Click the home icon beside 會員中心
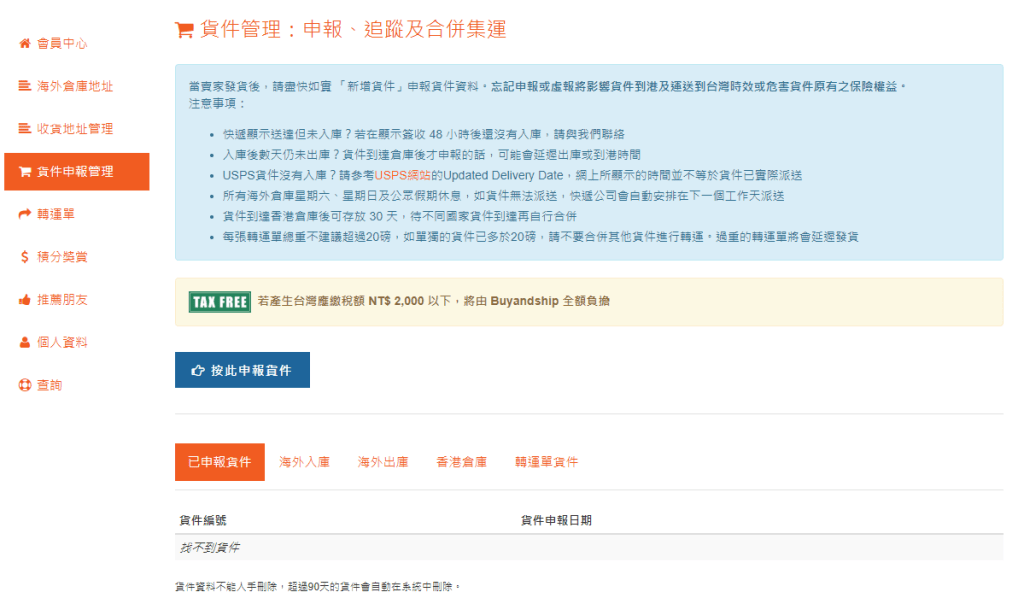Screen dimensions: 1024x598 (x=25, y=44)
